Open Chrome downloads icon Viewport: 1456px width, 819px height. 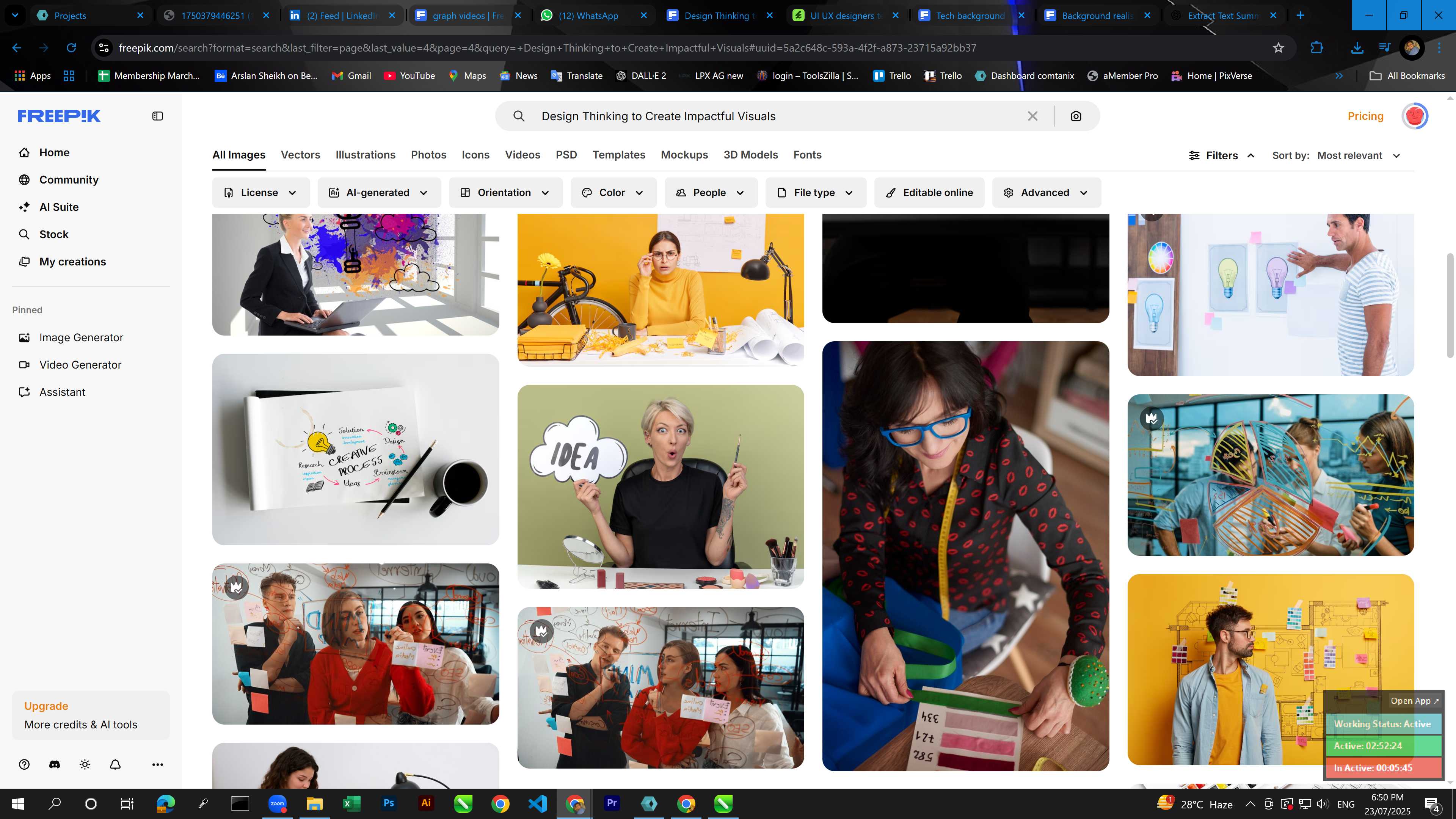point(1357,48)
